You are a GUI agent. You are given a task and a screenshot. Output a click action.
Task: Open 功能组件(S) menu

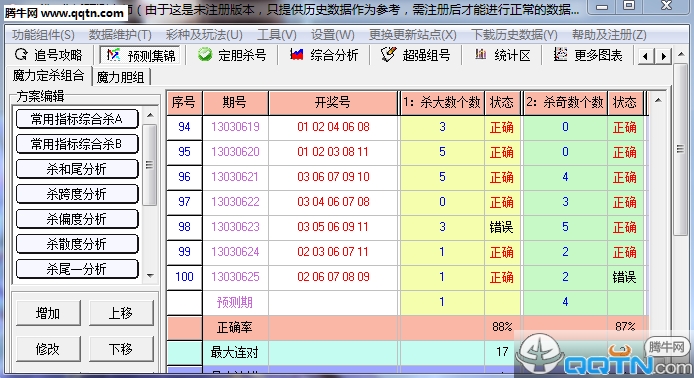click(43, 35)
